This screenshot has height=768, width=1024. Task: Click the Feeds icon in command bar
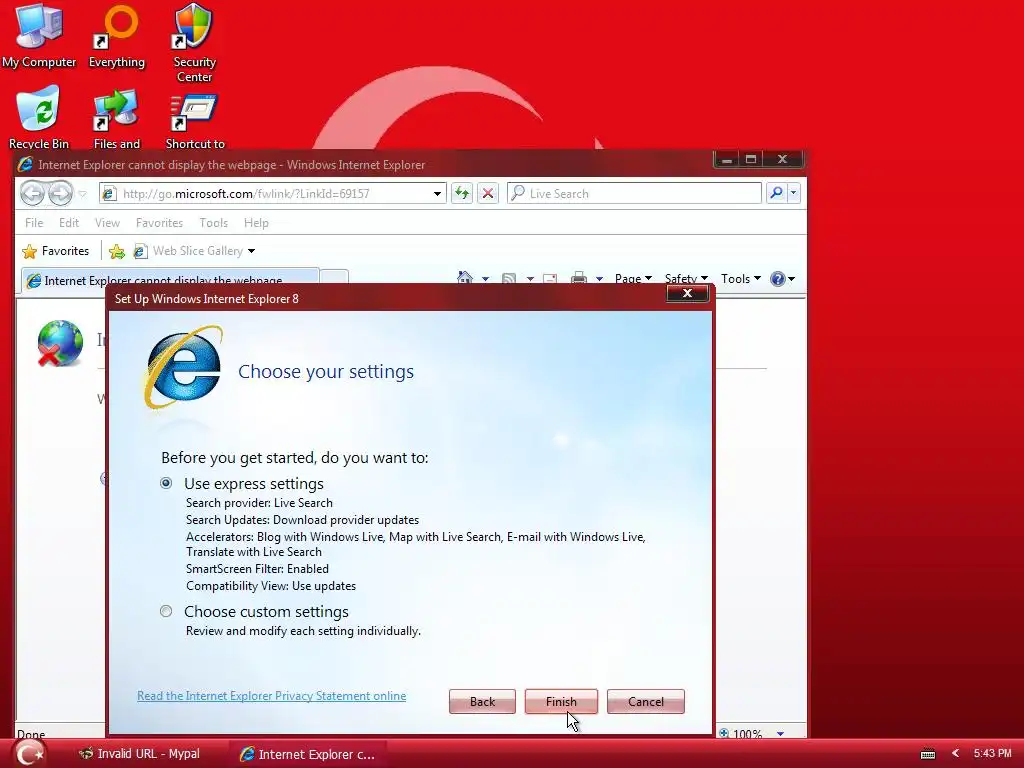[509, 279]
